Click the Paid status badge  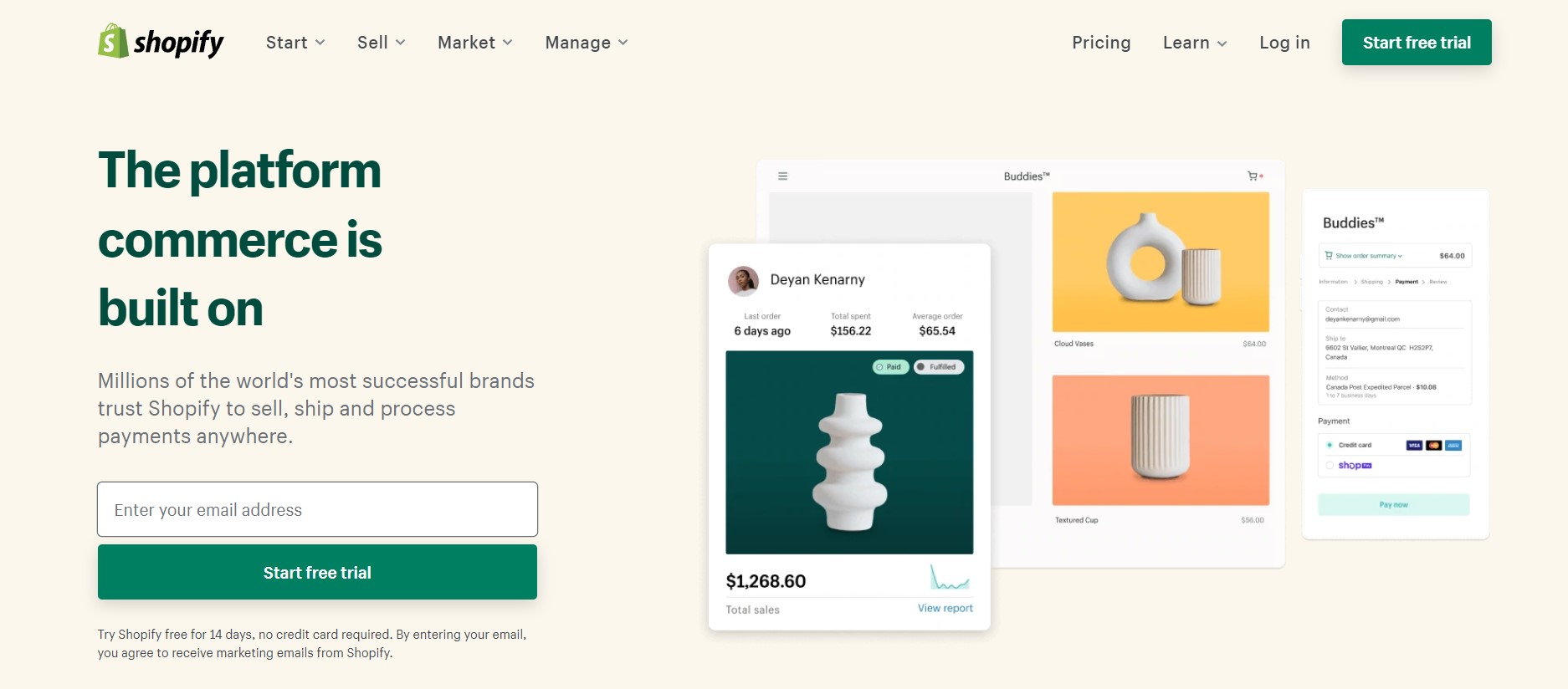890,367
